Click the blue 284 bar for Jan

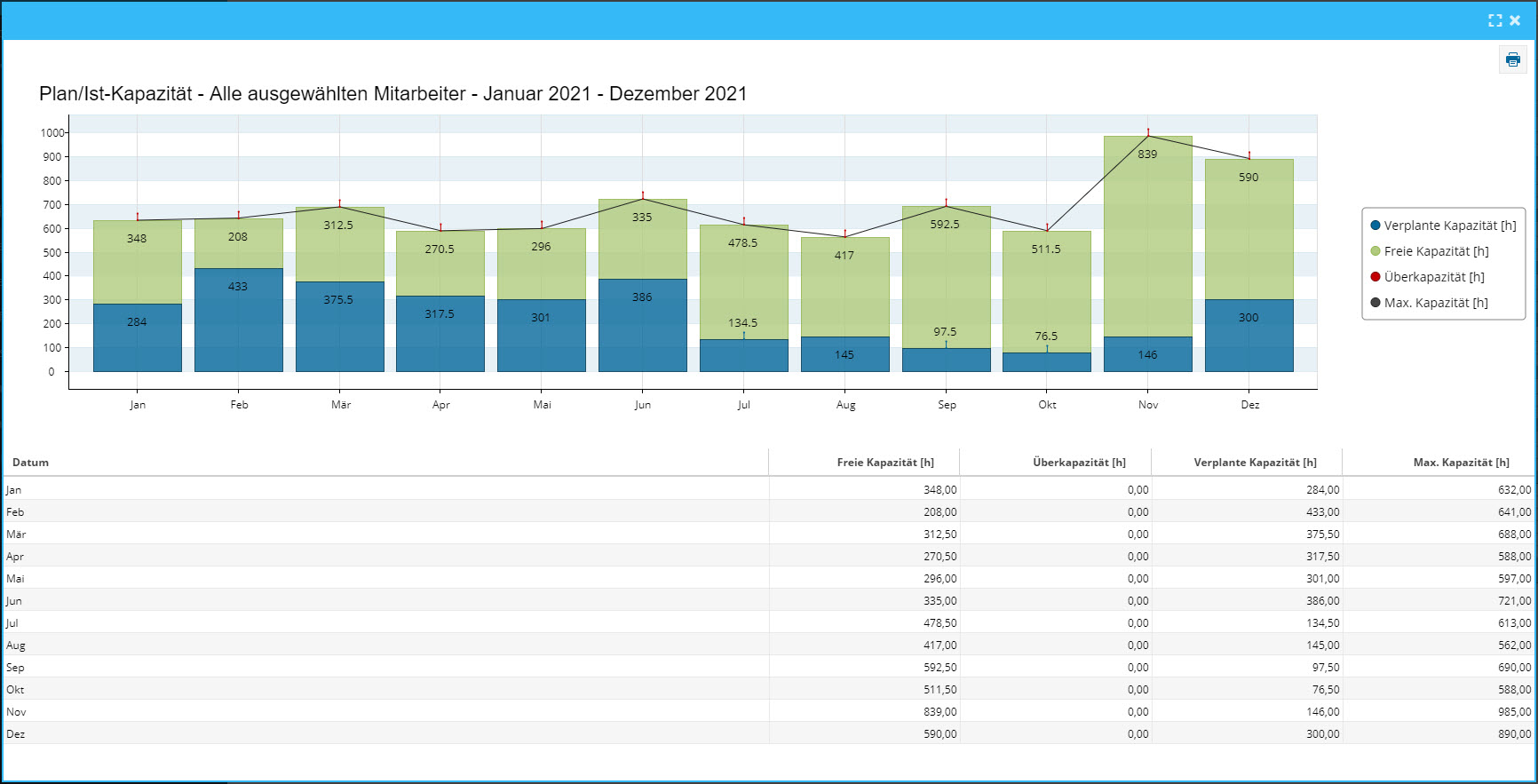tap(138, 337)
